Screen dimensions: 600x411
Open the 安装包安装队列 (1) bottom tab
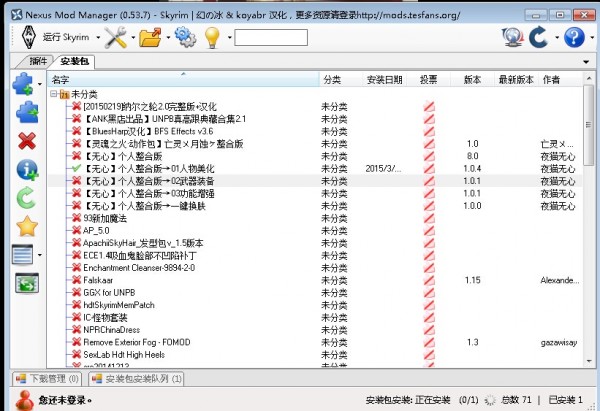(x=136, y=379)
